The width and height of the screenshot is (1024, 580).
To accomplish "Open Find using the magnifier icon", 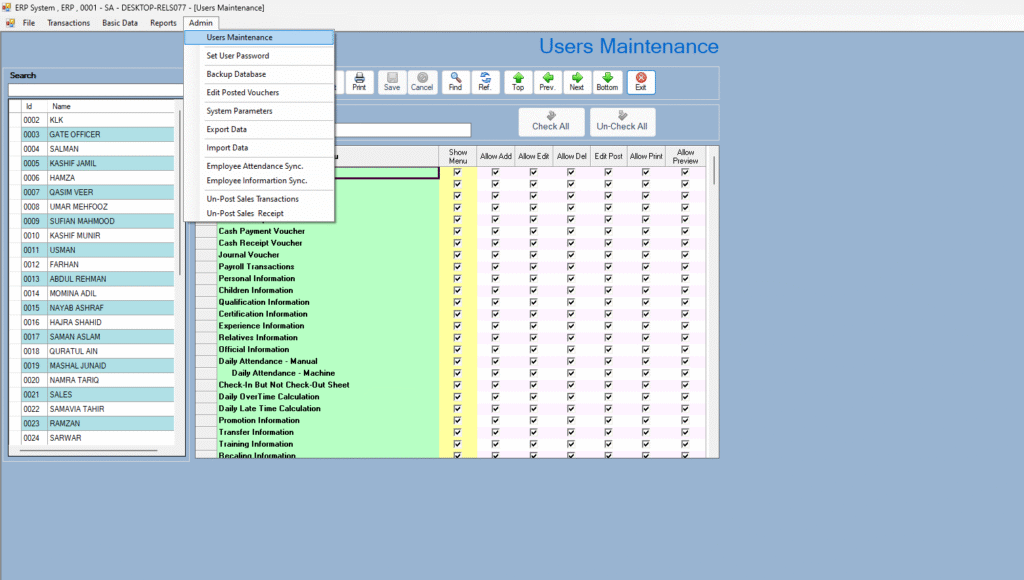I will (x=455, y=81).
